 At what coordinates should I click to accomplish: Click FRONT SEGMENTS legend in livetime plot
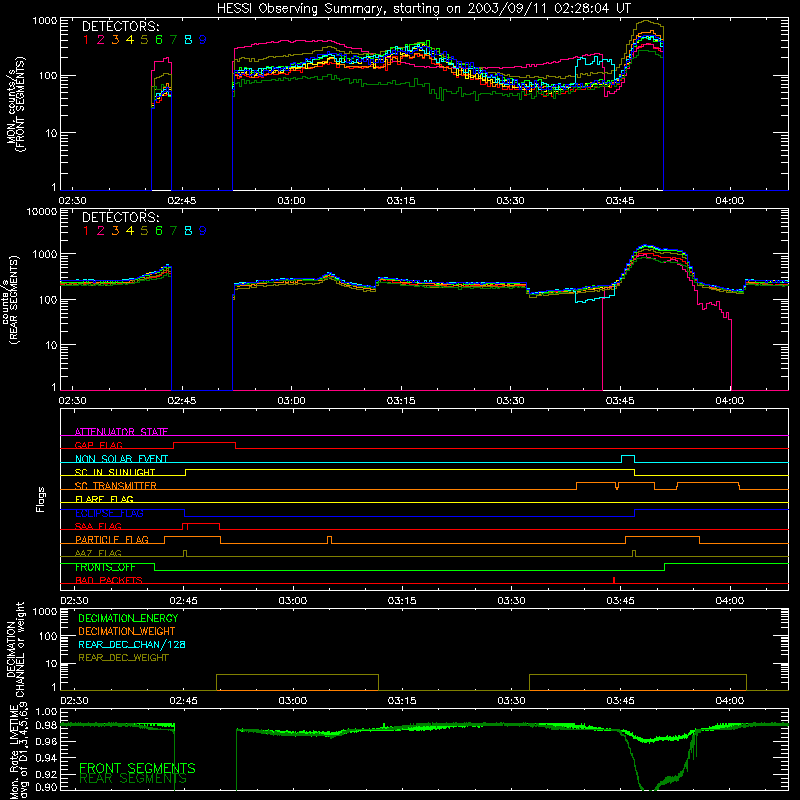pos(137,768)
